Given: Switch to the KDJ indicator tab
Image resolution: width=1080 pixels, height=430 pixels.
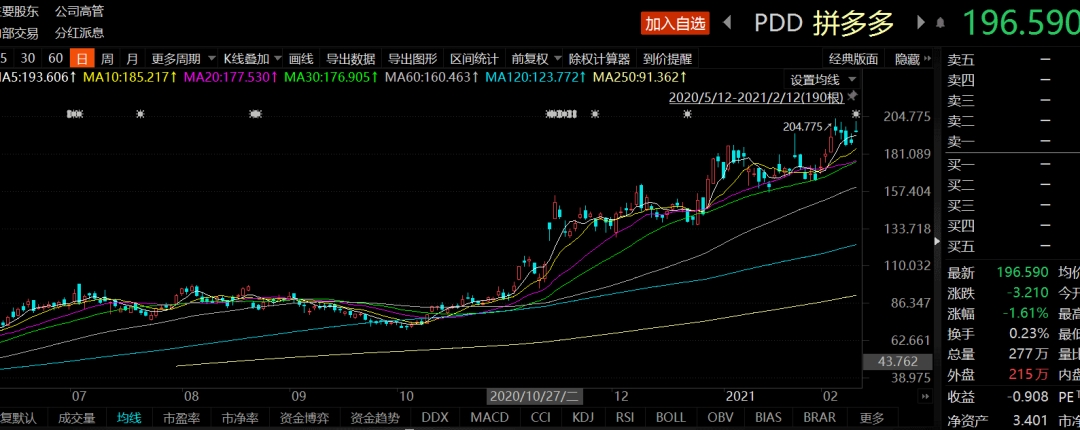Looking at the screenshot, I should (x=583, y=418).
